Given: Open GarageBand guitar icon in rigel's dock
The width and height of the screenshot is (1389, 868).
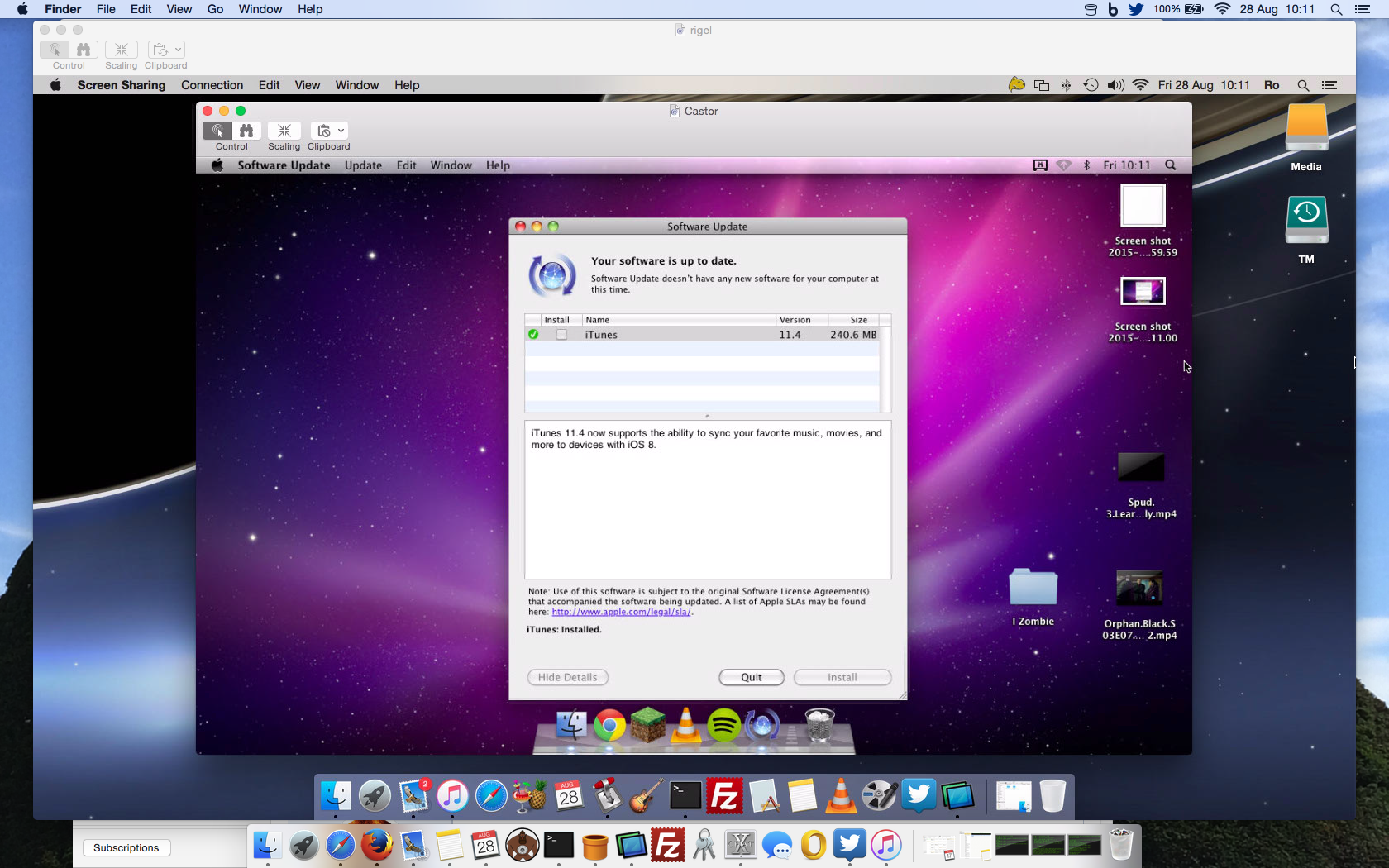Looking at the screenshot, I should (646, 796).
